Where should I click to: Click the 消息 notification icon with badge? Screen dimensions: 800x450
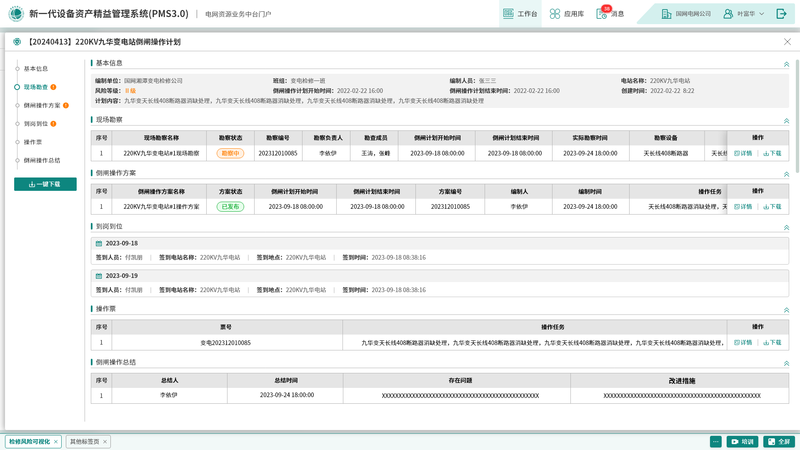pyautogui.click(x=602, y=14)
